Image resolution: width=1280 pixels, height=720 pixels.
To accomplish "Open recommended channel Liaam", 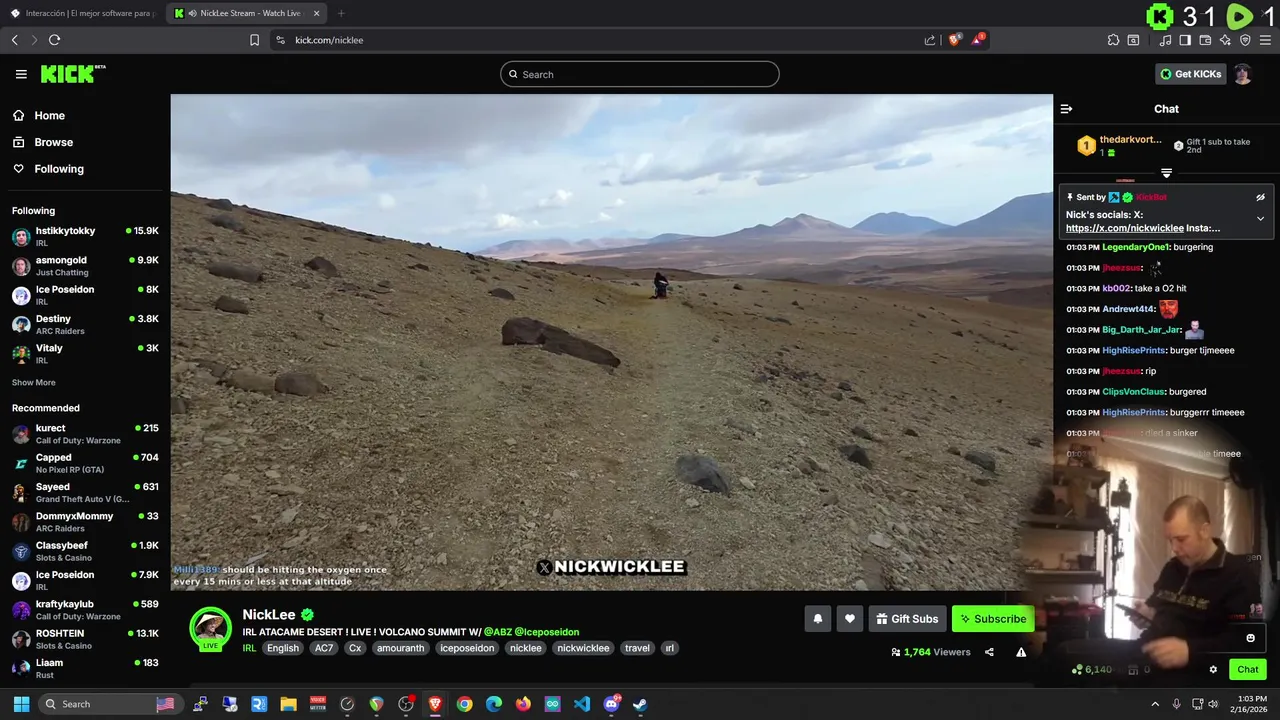I will click(x=85, y=668).
